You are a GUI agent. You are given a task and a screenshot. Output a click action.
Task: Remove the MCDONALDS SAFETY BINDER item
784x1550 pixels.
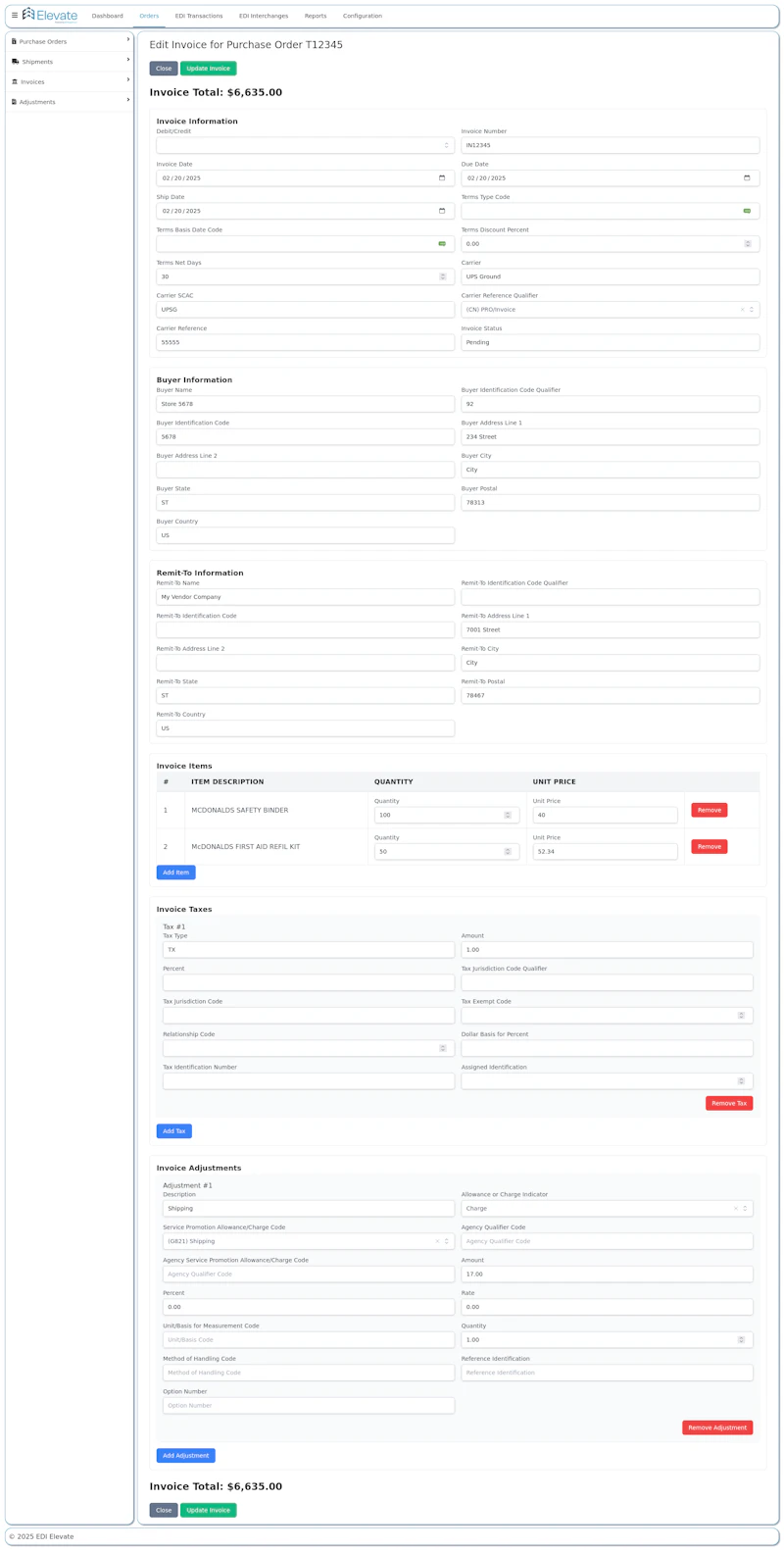pyautogui.click(x=710, y=810)
